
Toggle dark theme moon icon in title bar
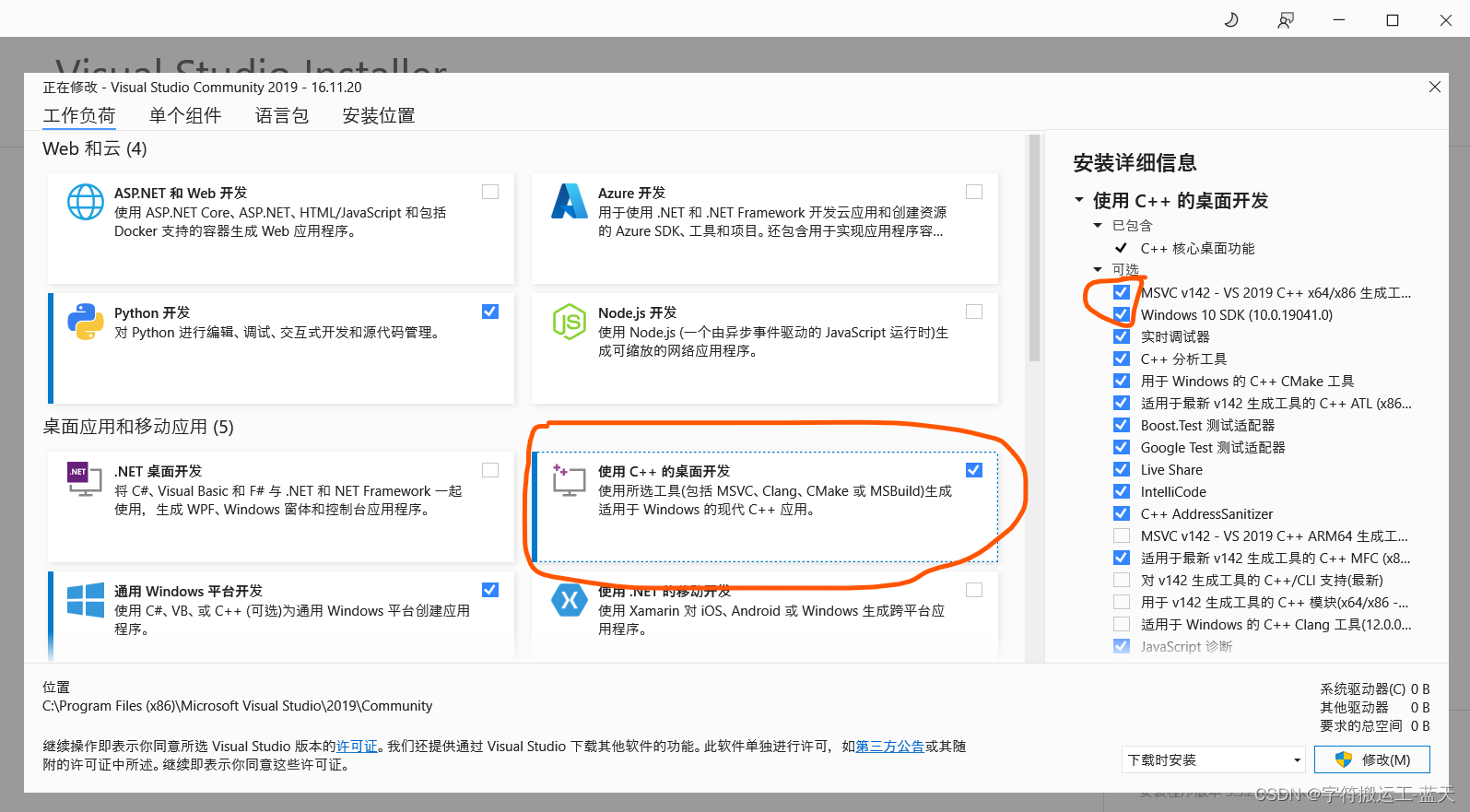tap(1231, 19)
